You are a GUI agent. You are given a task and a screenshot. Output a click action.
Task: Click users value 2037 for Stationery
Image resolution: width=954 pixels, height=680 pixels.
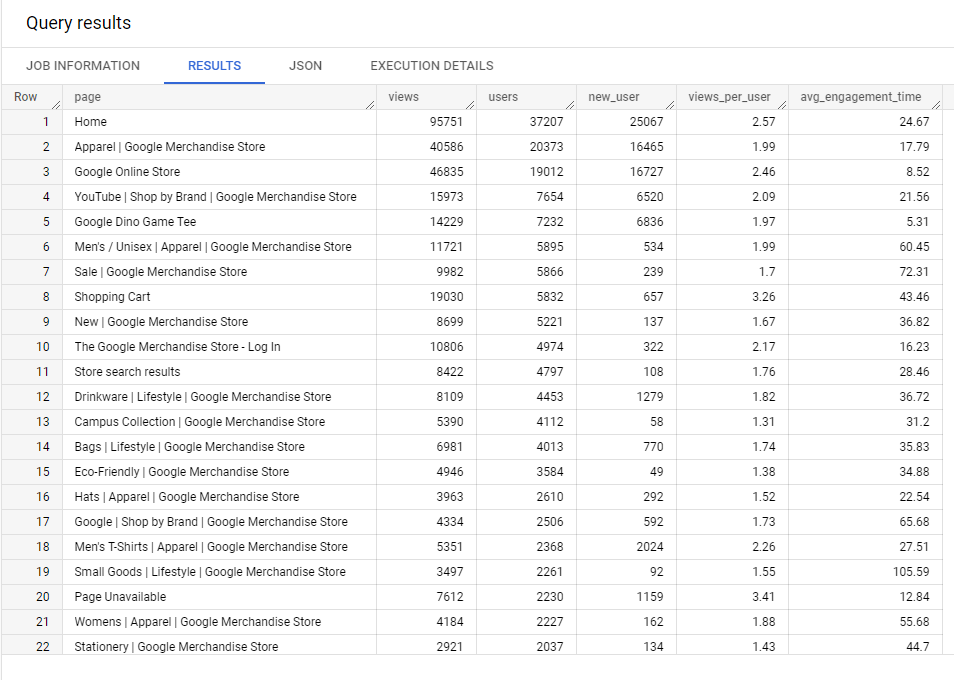[549, 647]
